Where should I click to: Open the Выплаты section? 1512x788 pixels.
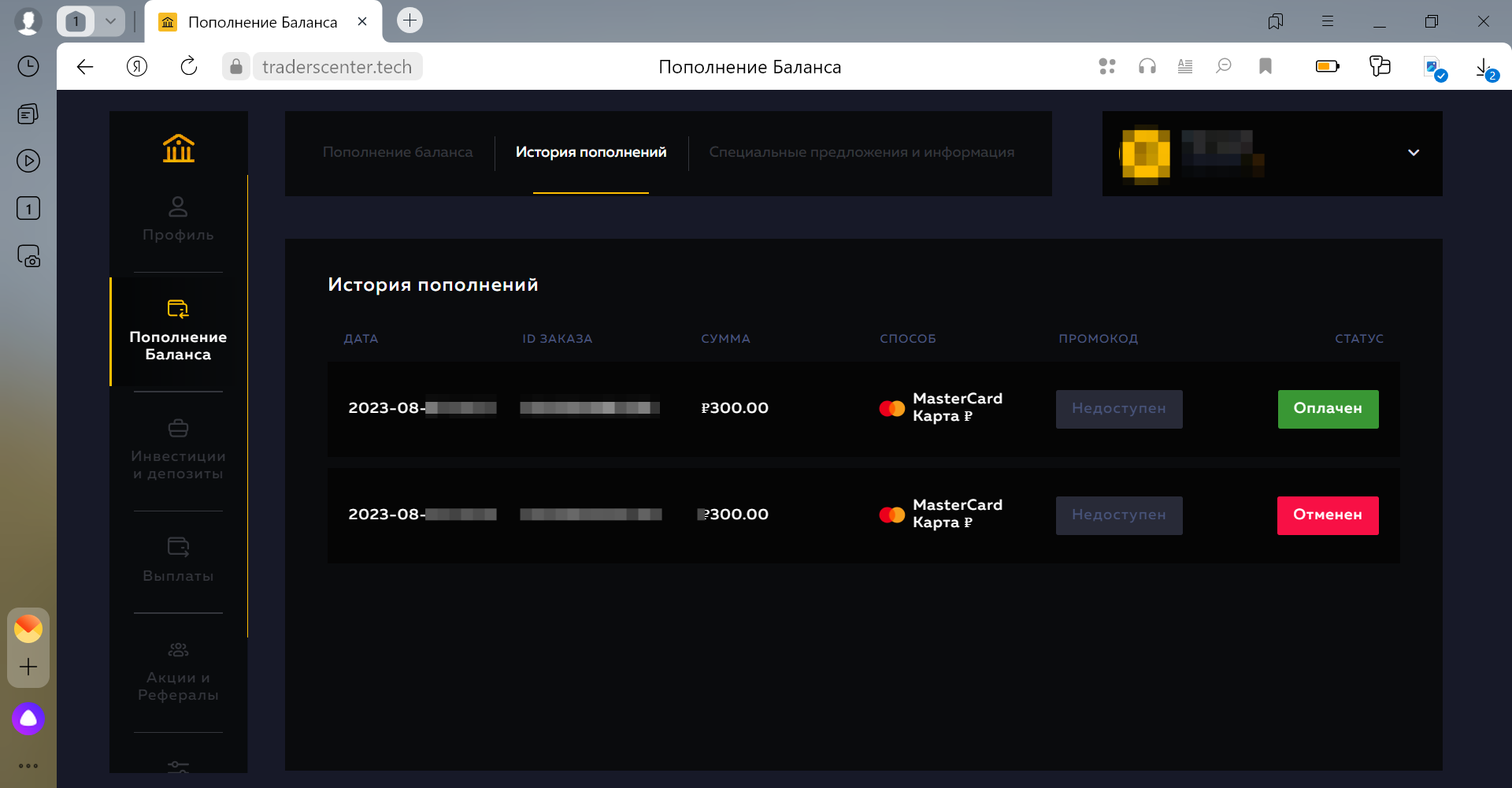point(177,559)
